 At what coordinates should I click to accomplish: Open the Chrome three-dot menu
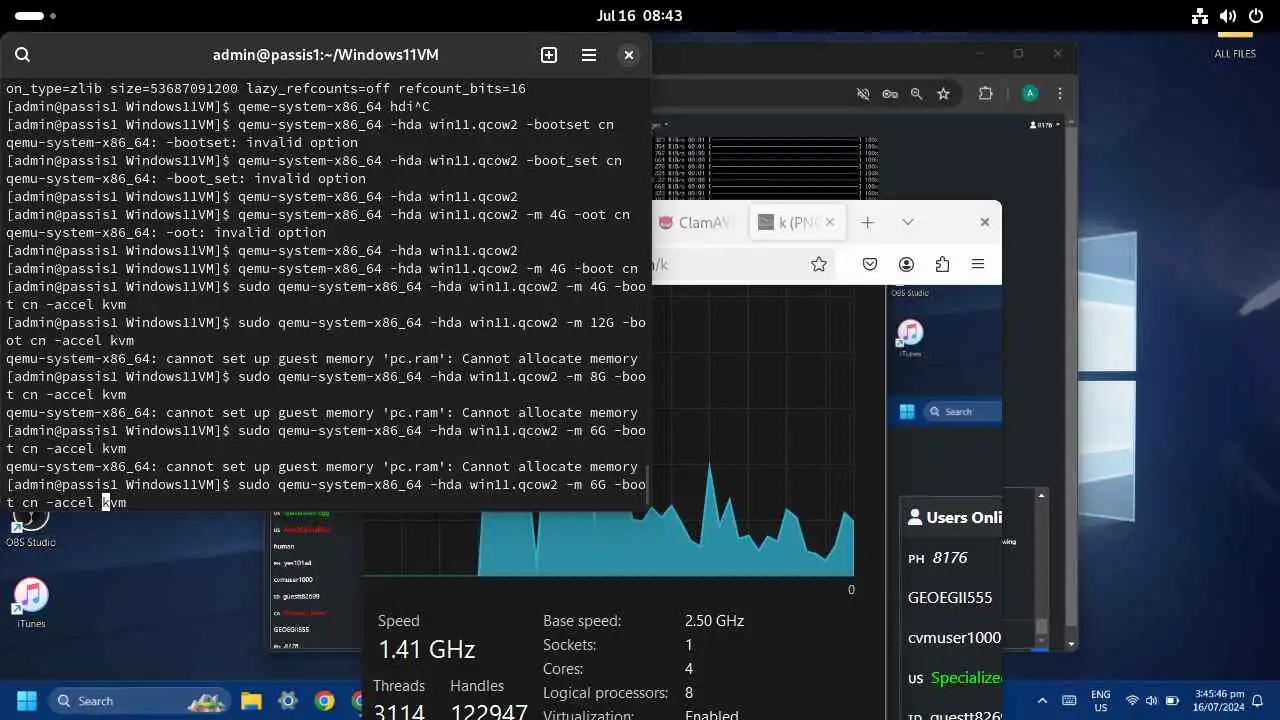coord(1060,94)
